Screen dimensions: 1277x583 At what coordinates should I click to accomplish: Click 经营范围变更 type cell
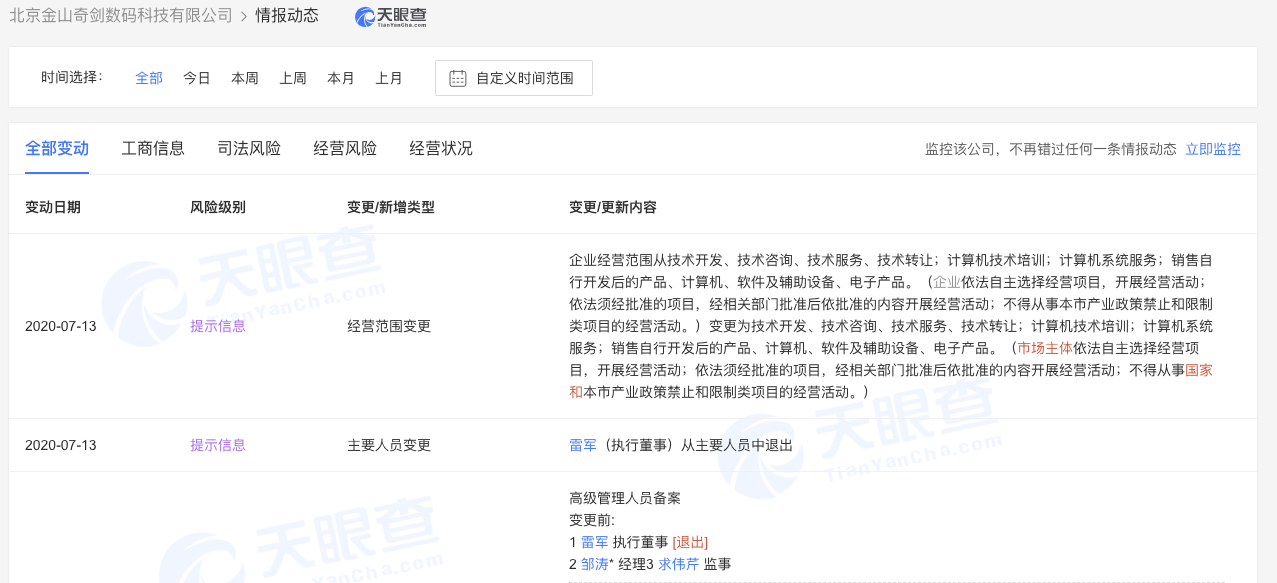[x=389, y=326]
